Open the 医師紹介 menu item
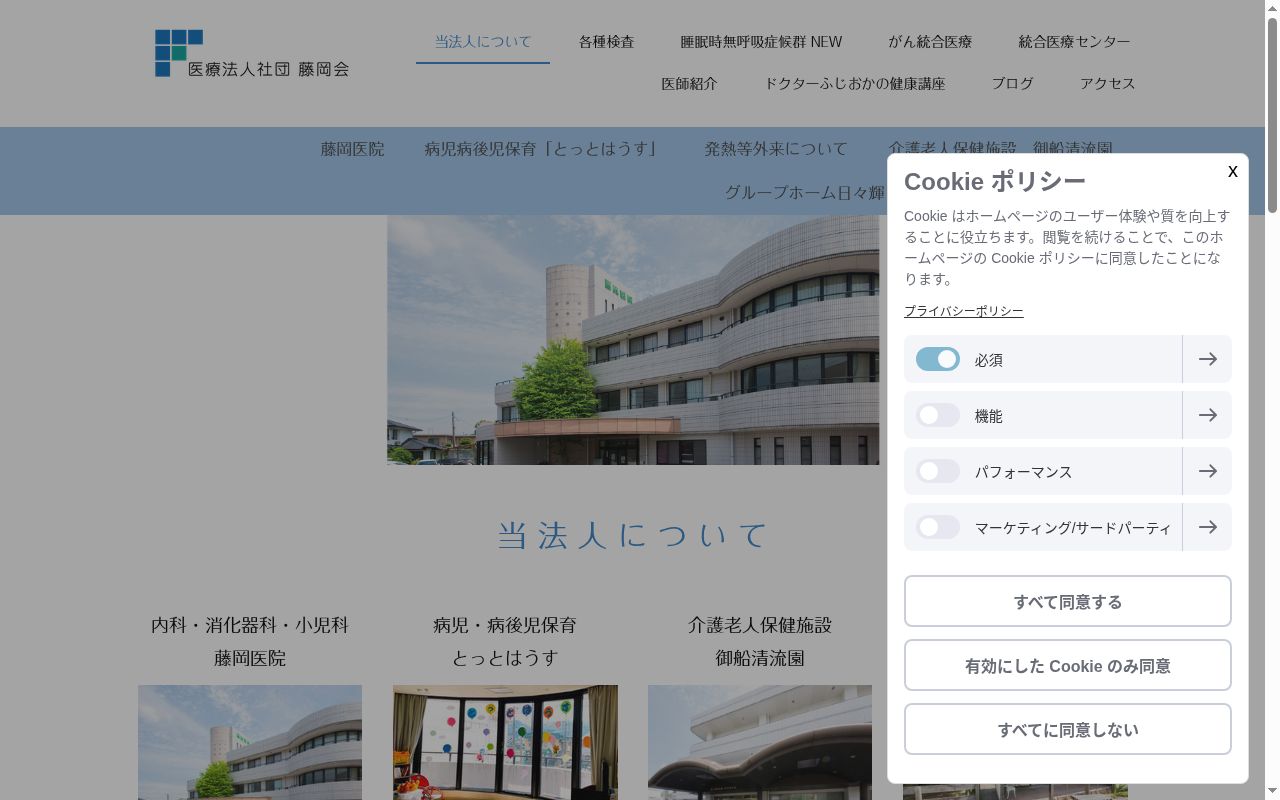Viewport: 1280px width, 800px height. click(x=689, y=84)
